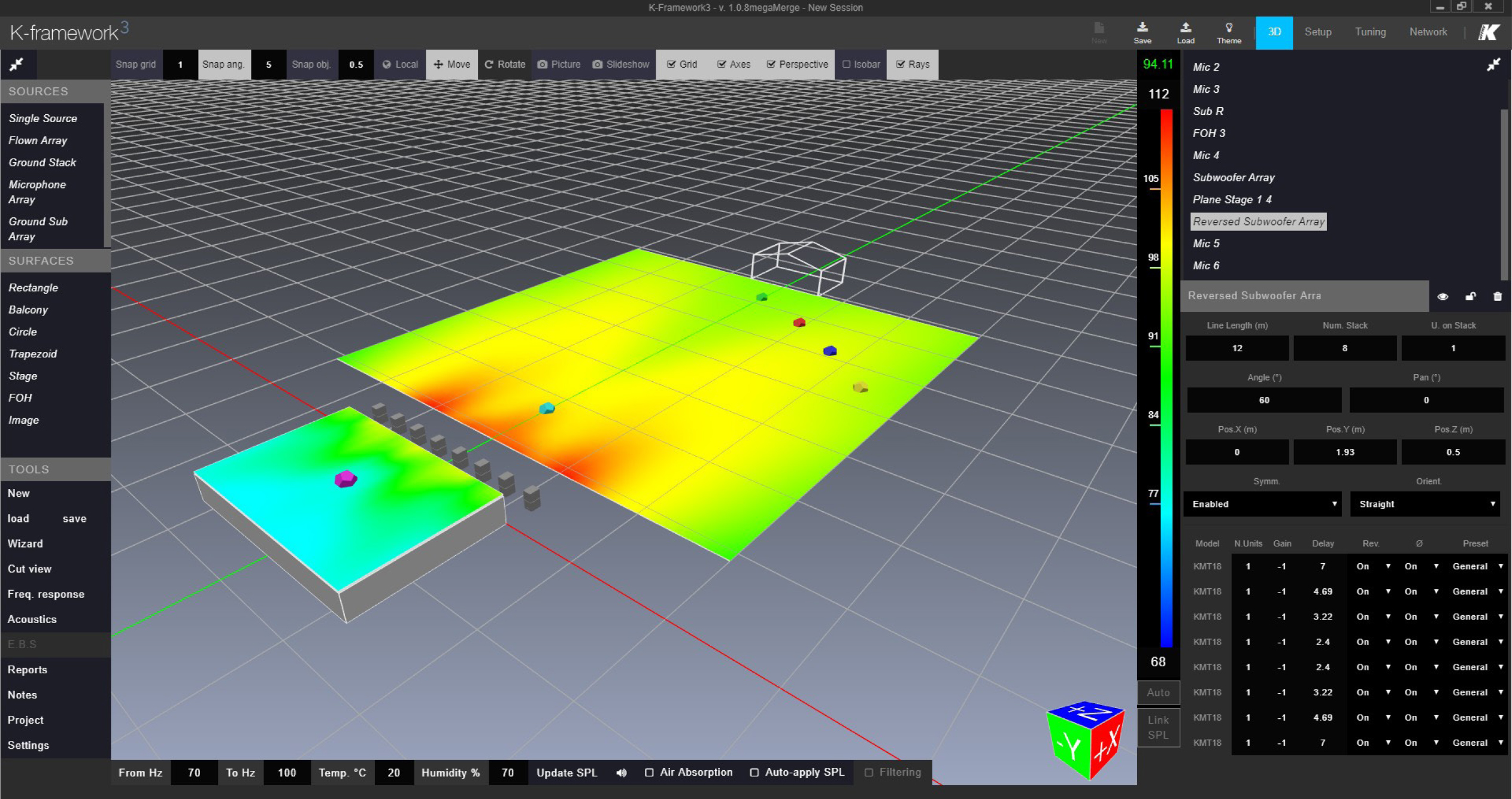Switch to the Tuning tab
Image resolution: width=1512 pixels, height=799 pixels.
tap(1370, 32)
